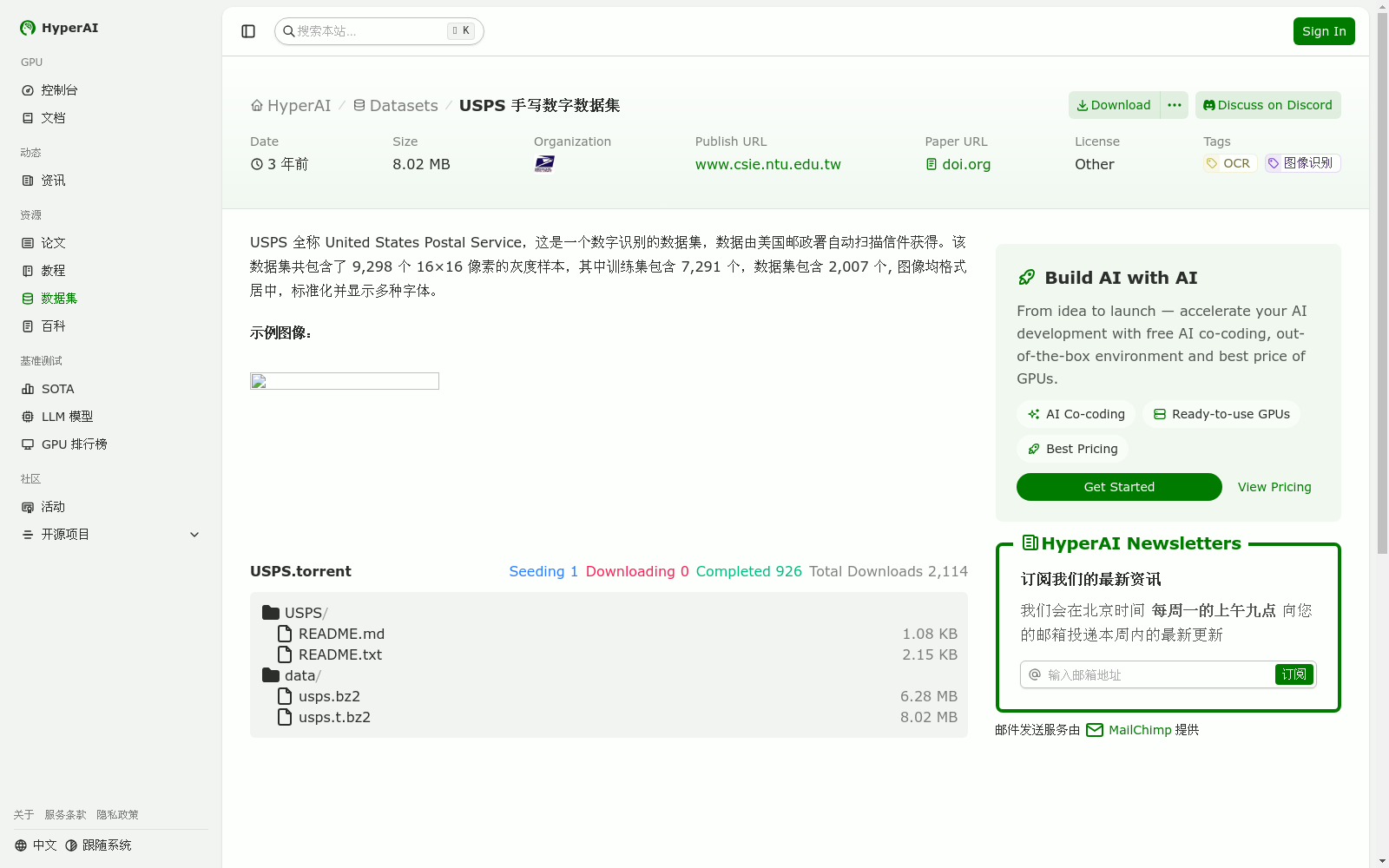Toggle the sidebar panel icon
Image resolution: width=1389 pixels, height=868 pixels.
click(x=248, y=31)
